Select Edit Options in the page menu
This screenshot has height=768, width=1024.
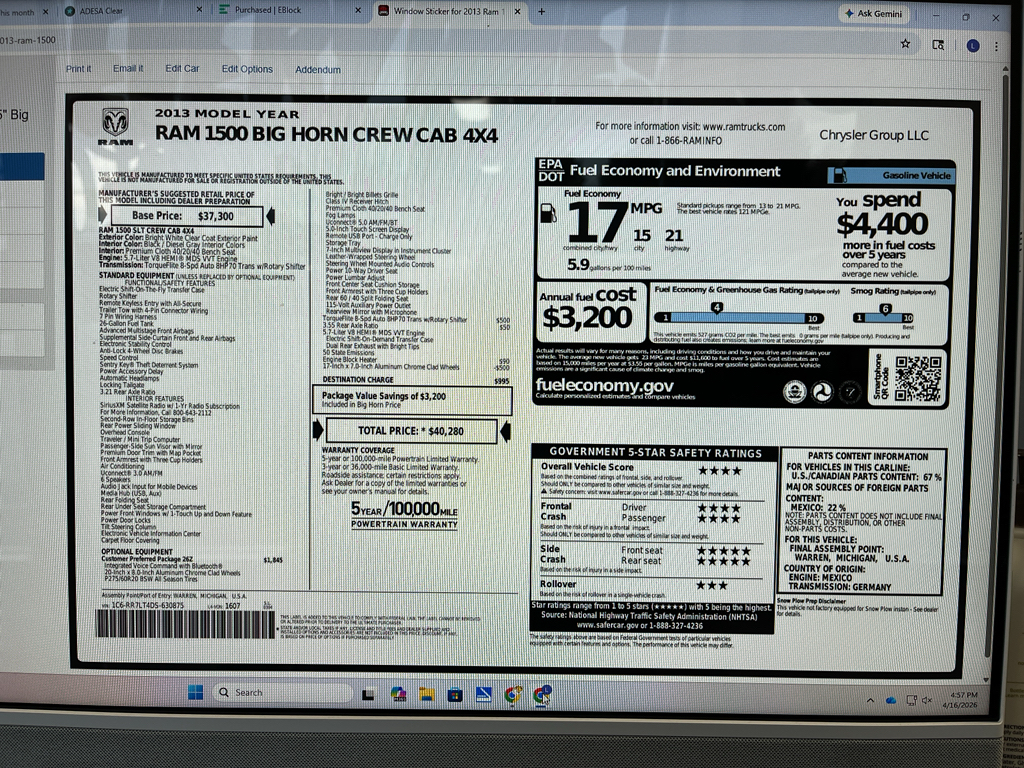point(247,69)
